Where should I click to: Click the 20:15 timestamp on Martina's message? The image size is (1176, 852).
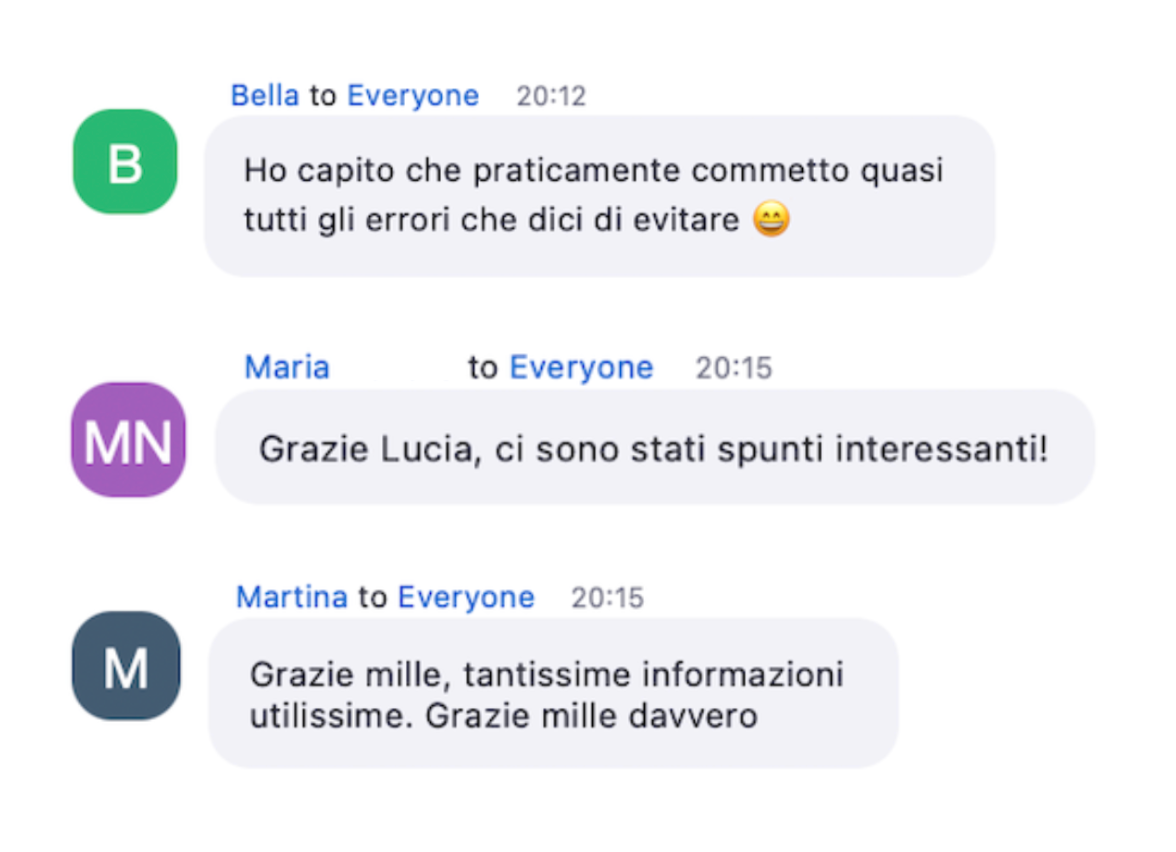(608, 598)
